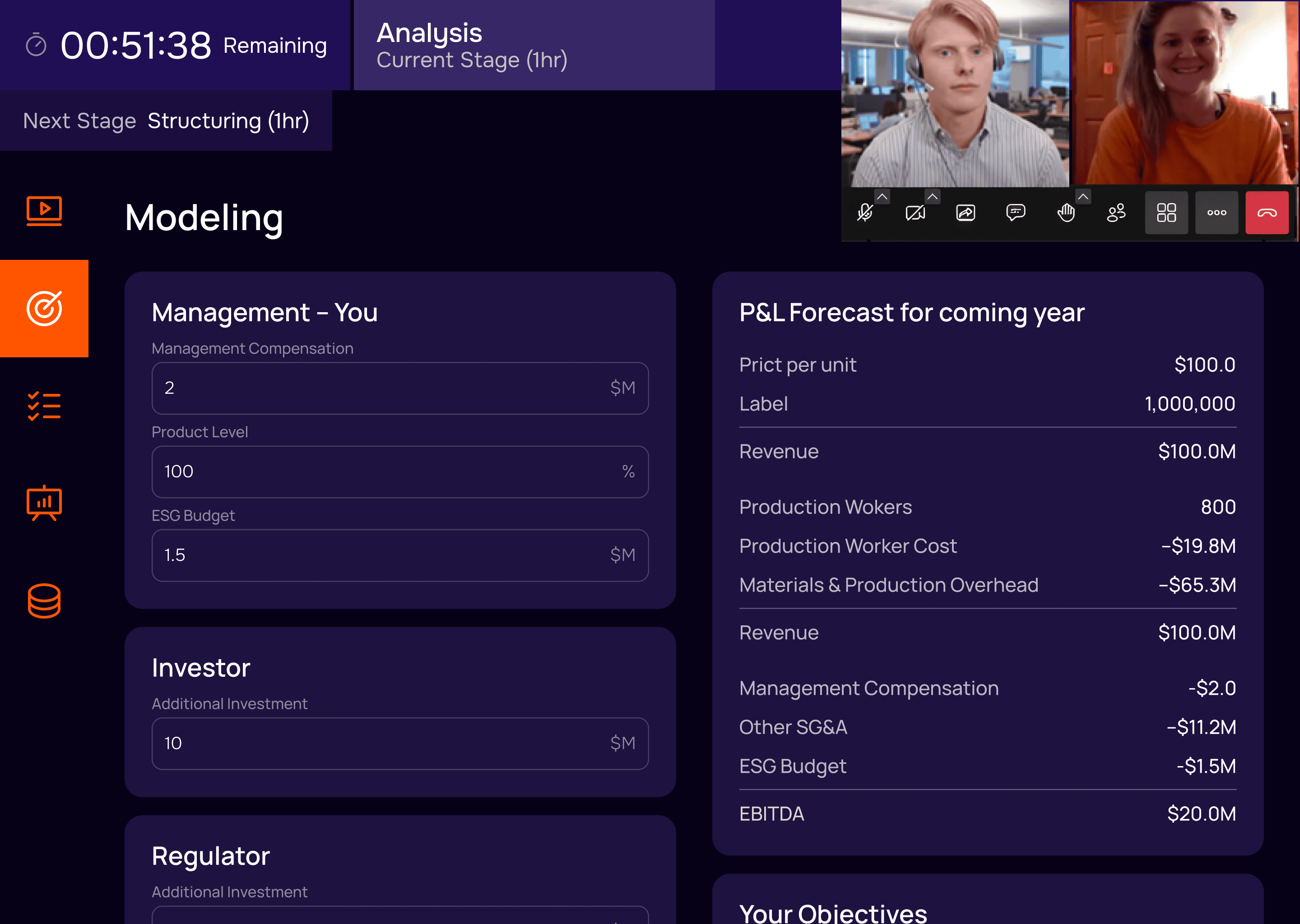The width and height of the screenshot is (1300, 924).
Task: Open the database coins sidebar icon
Action: 44,601
